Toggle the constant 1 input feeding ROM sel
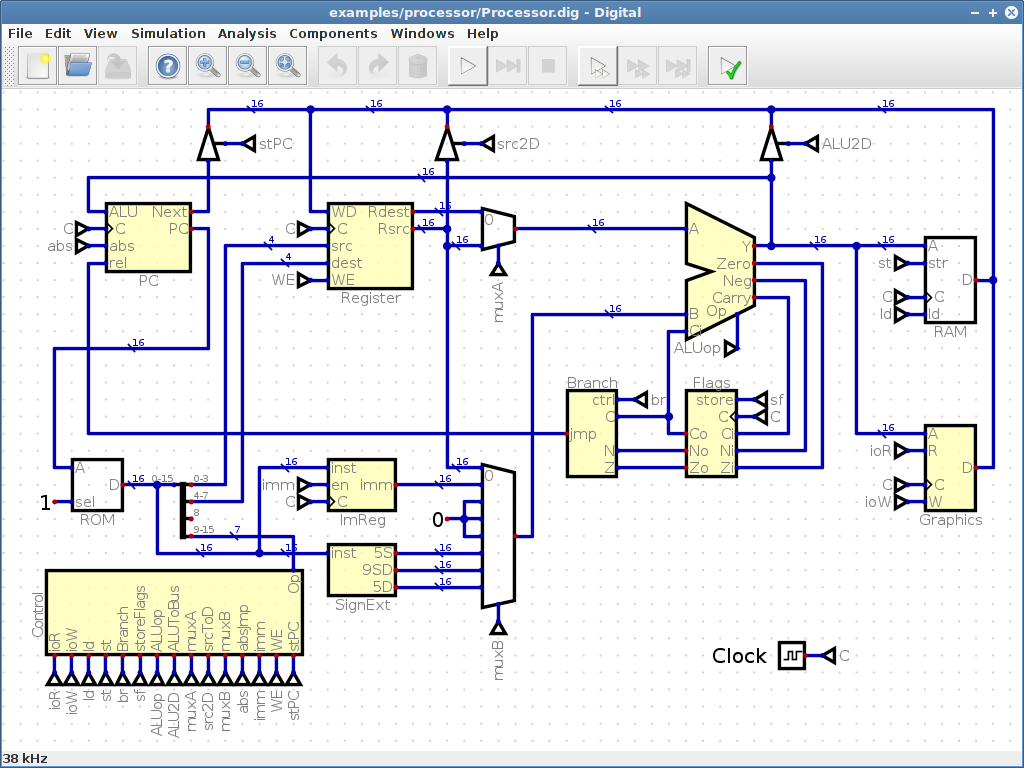The height and width of the screenshot is (768, 1024). [x=45, y=504]
